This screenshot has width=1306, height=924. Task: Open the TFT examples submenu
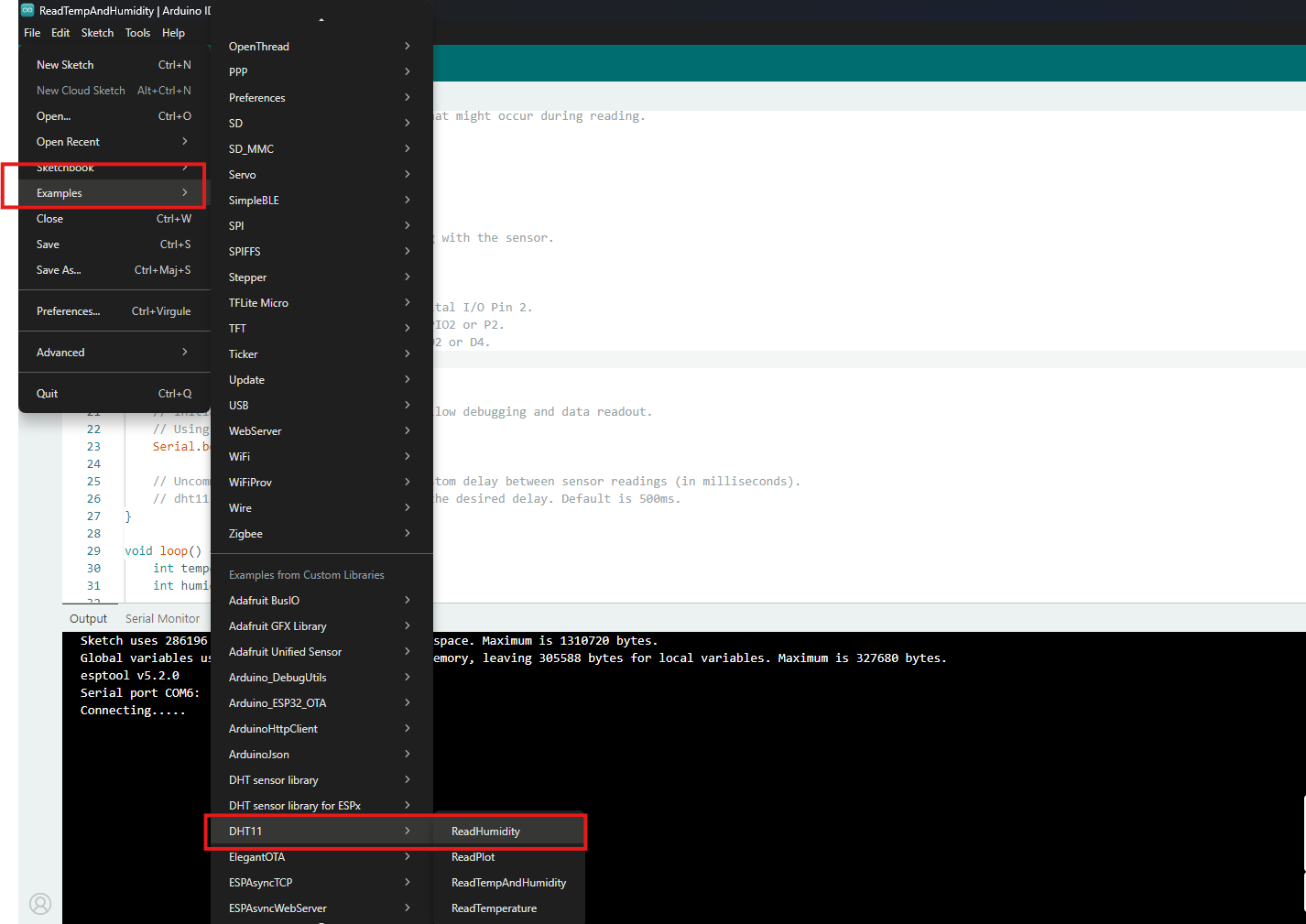click(x=321, y=329)
